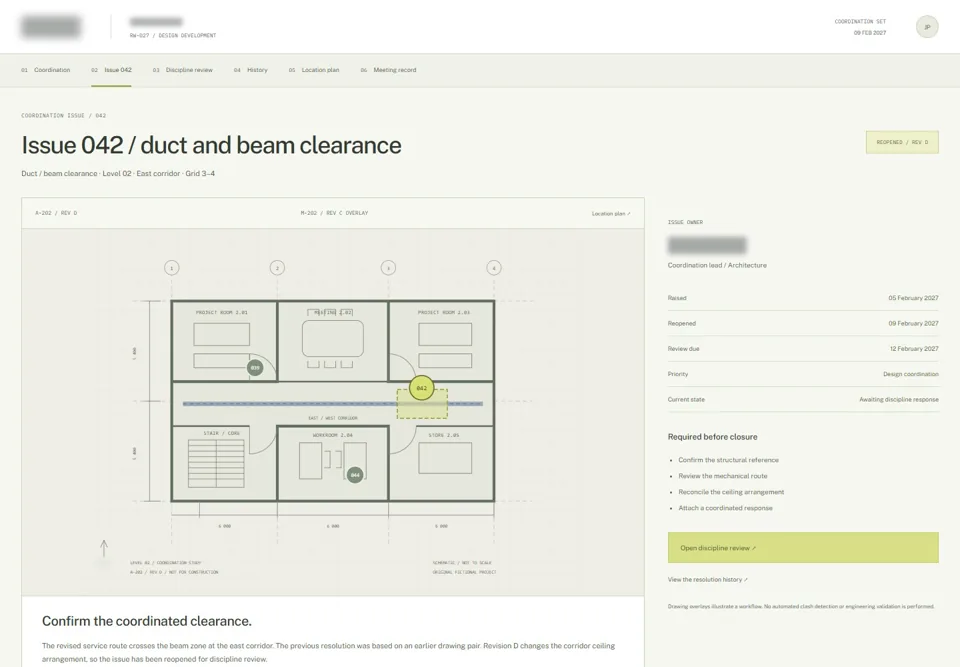Click Confirm the coordinated clearance heading

[147, 621]
